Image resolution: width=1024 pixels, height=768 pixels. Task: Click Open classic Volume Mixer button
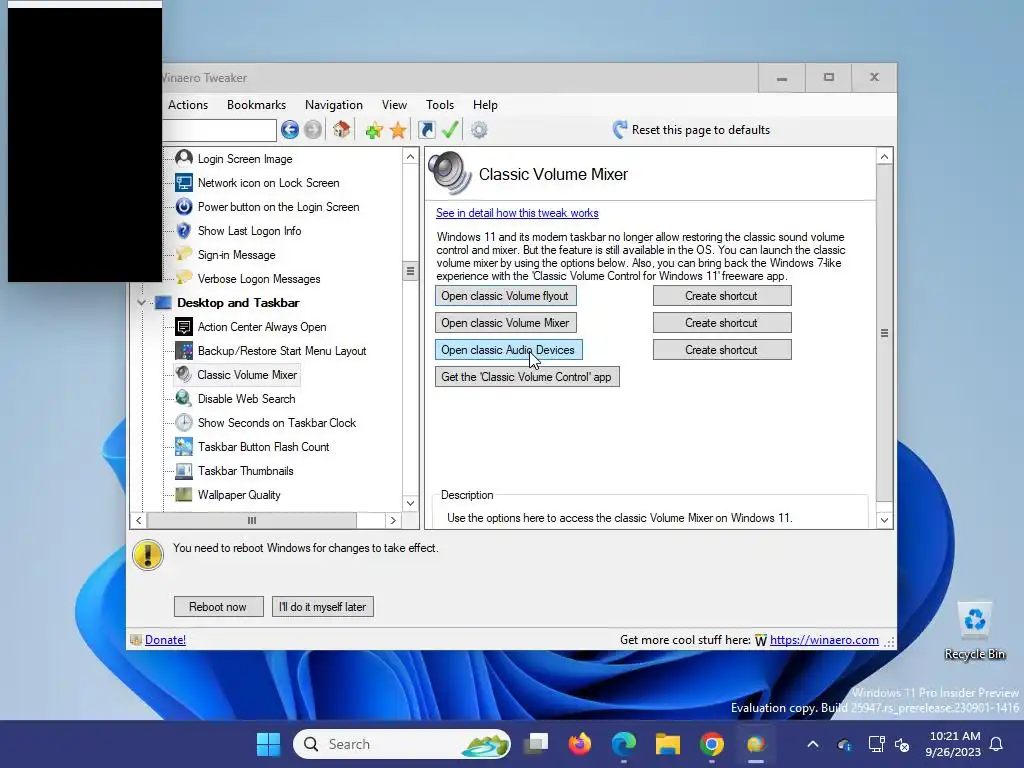505,323
